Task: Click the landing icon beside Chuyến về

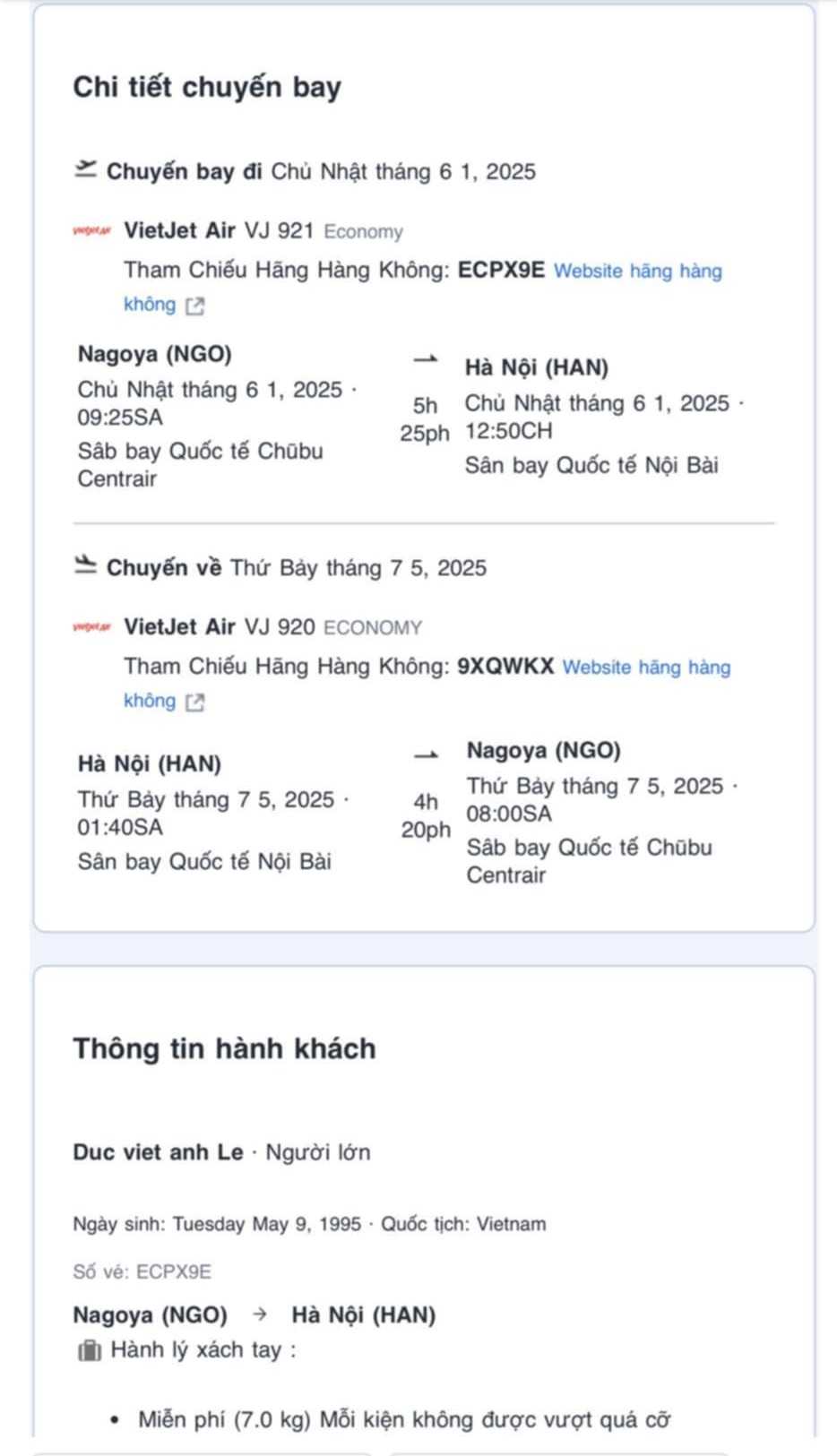Action: point(85,565)
